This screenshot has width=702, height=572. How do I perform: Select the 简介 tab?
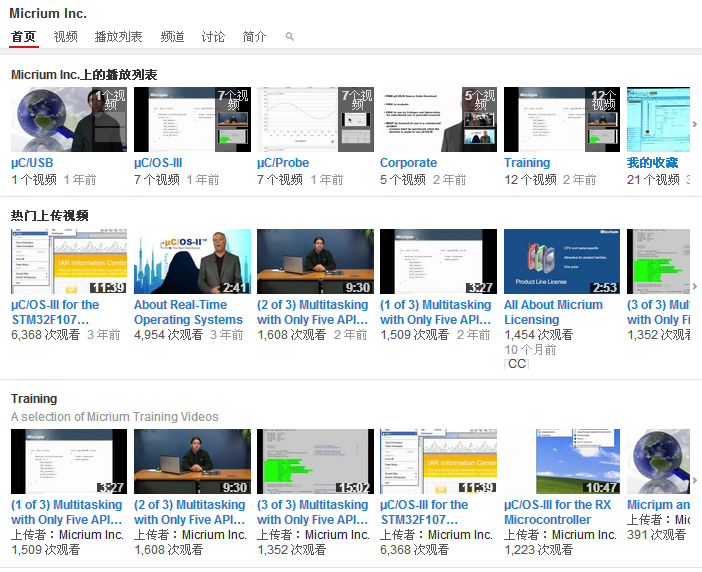tap(254, 37)
